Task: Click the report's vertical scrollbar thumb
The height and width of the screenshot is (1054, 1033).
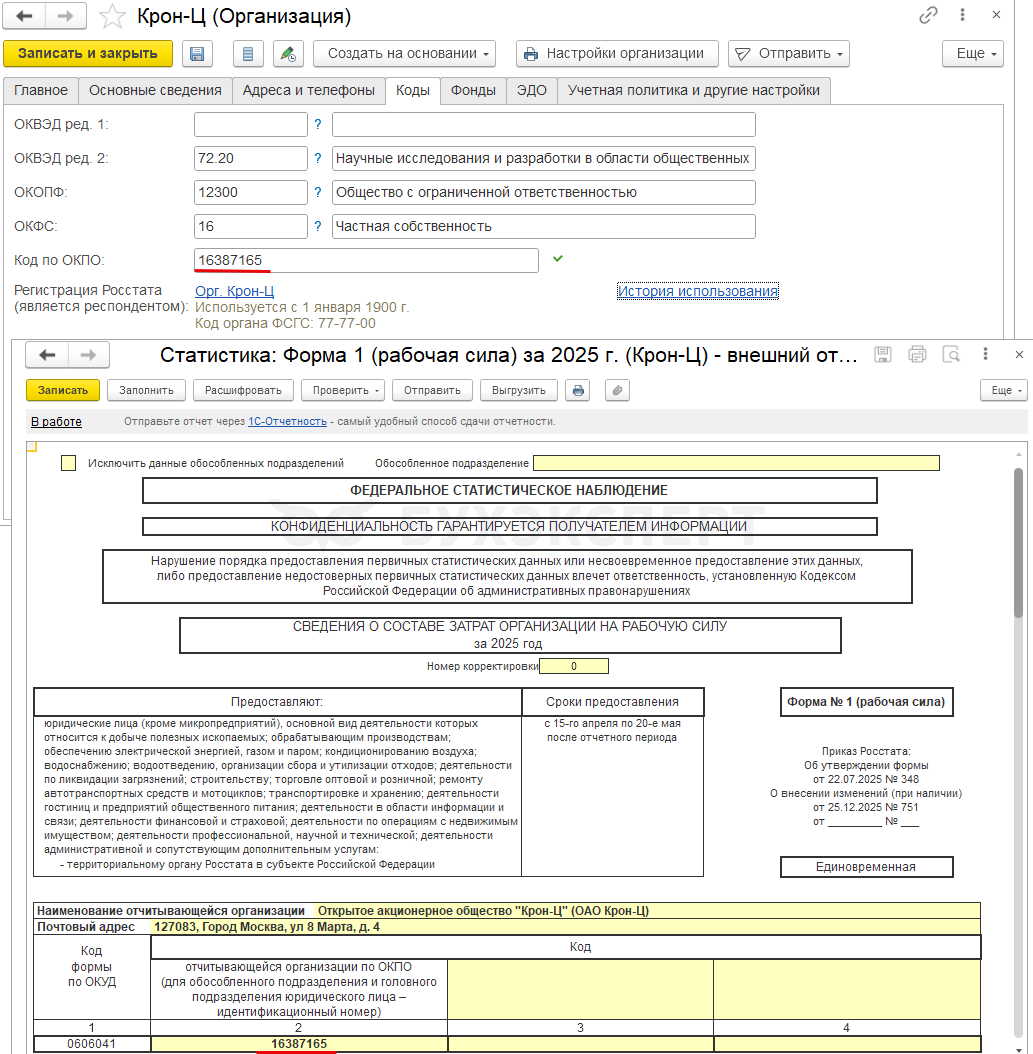Action: click(1018, 542)
